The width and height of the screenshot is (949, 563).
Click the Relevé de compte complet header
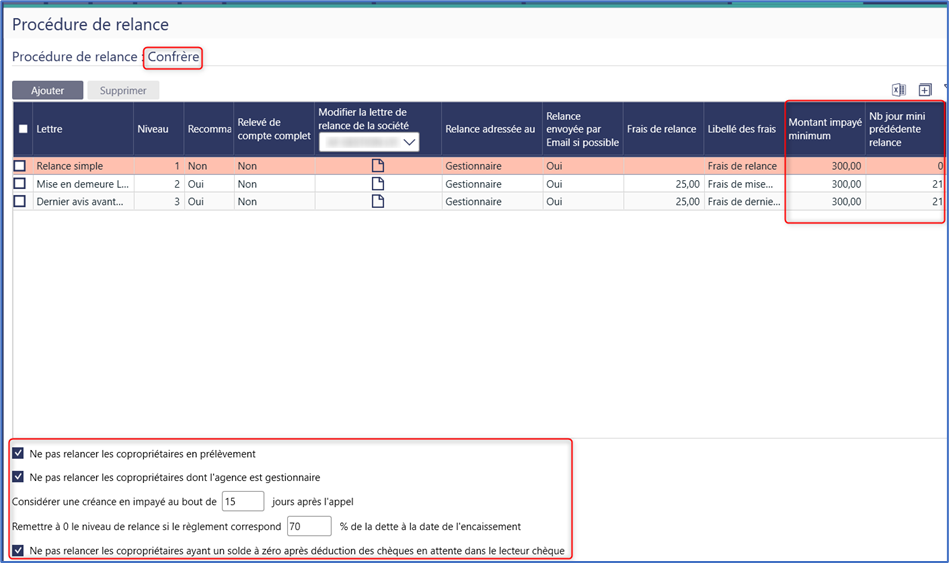click(274, 129)
